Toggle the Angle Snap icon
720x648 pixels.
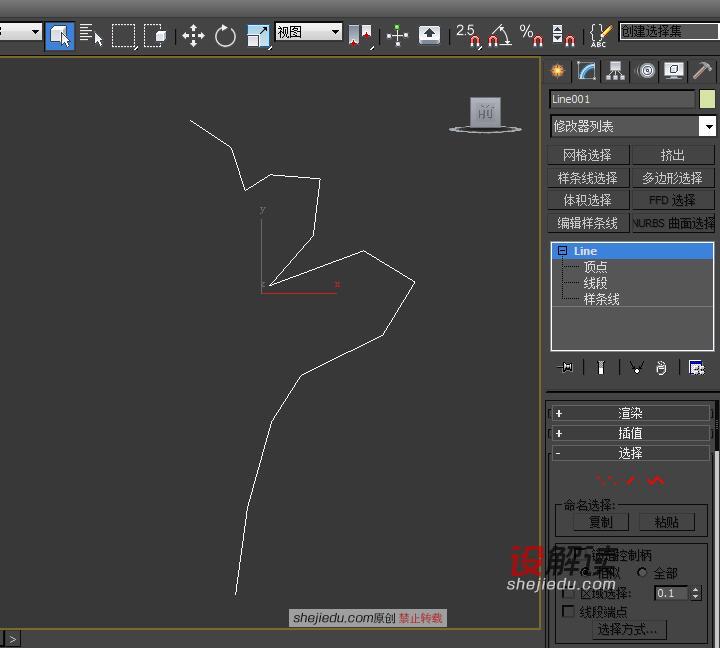tap(499, 36)
